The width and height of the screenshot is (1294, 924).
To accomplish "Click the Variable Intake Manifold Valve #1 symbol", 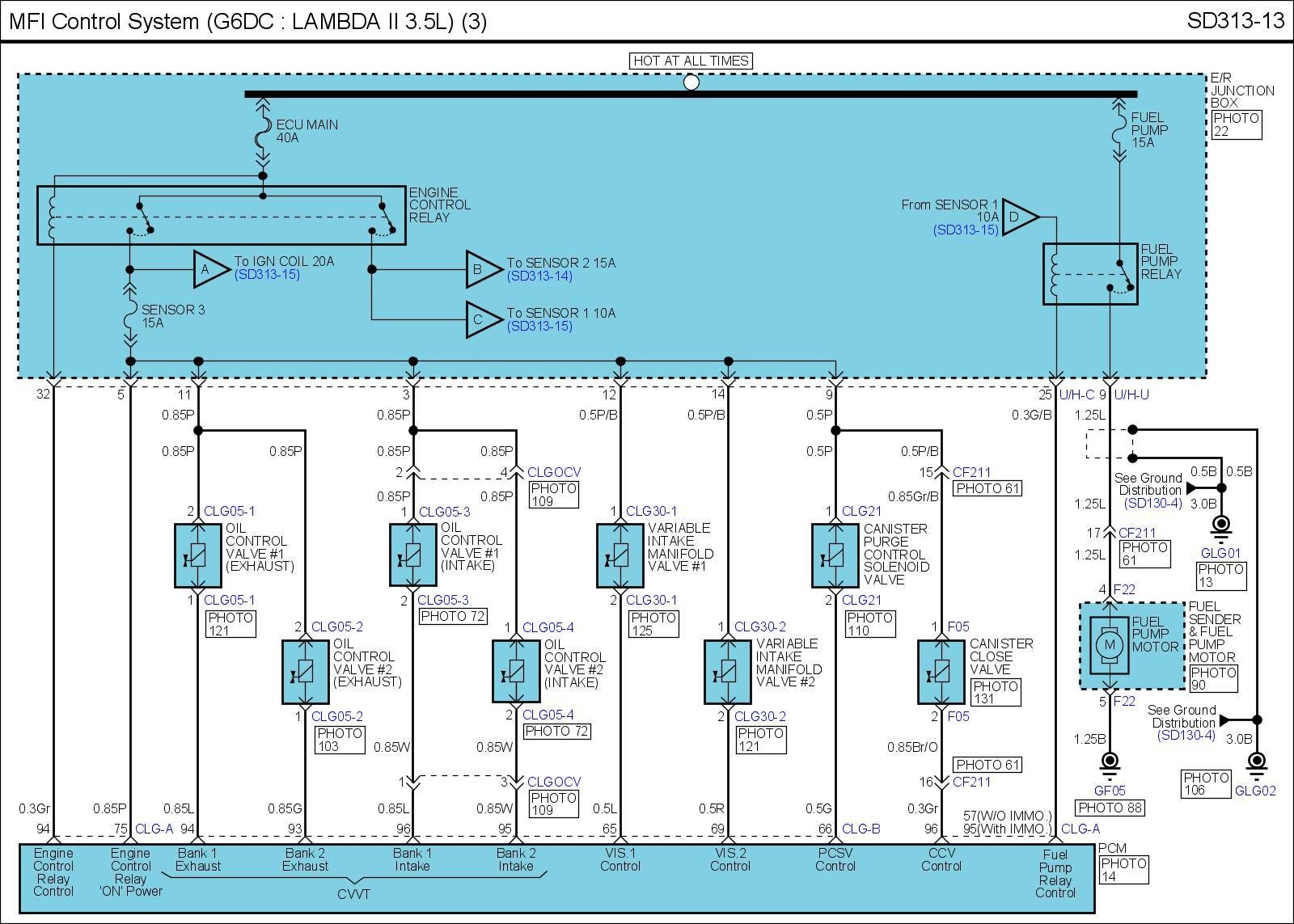I will pos(620,555).
